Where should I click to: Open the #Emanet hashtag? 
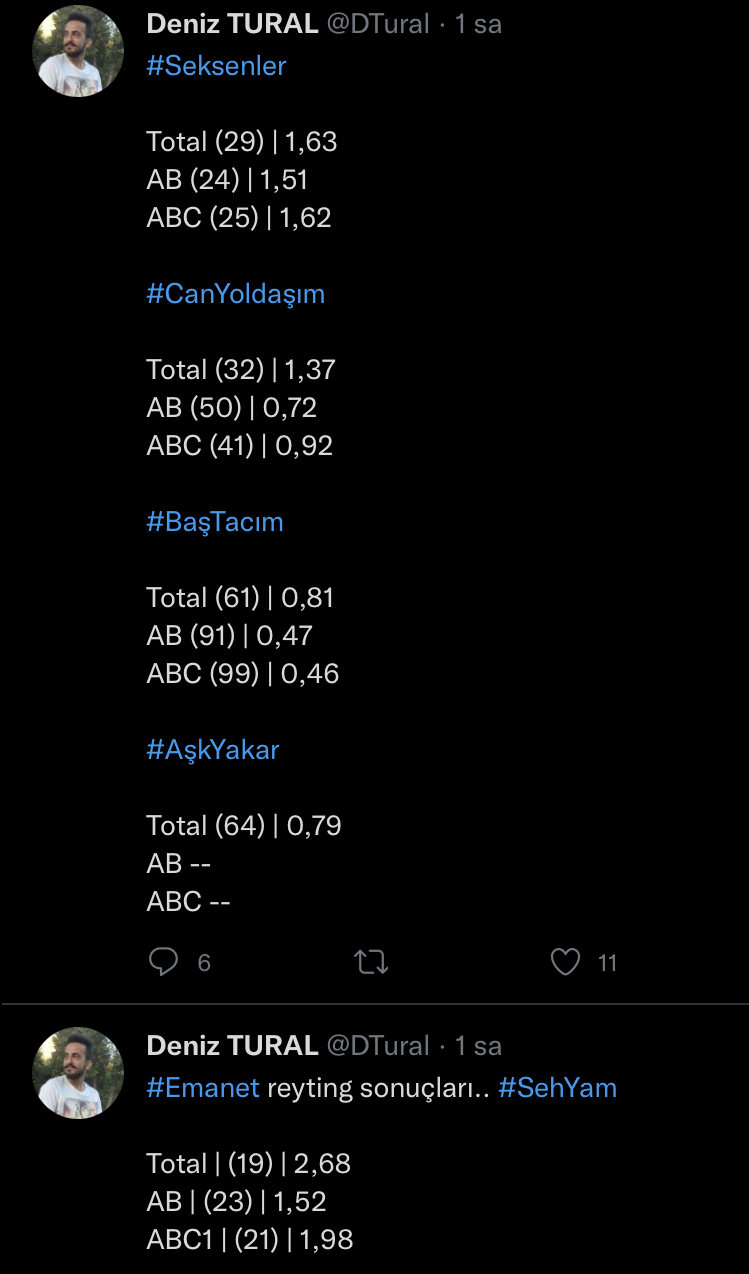point(203,1088)
